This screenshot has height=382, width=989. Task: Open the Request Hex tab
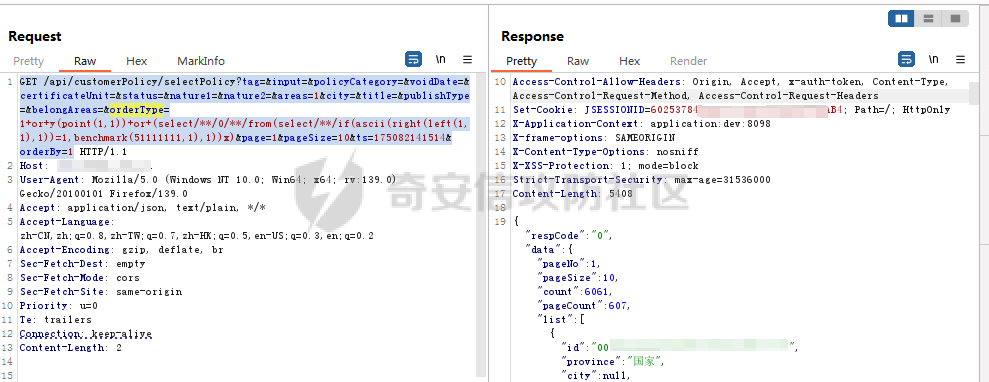[136, 61]
